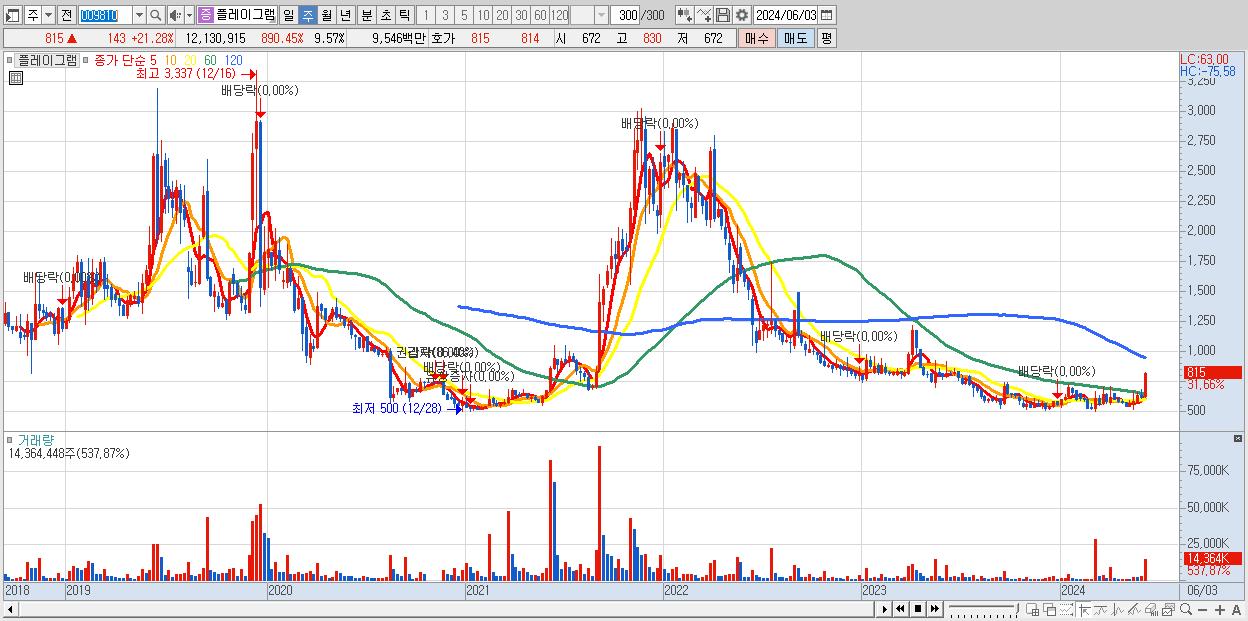Choose the 10 interval button
The width and height of the screenshot is (1248, 621).
coord(483,15)
